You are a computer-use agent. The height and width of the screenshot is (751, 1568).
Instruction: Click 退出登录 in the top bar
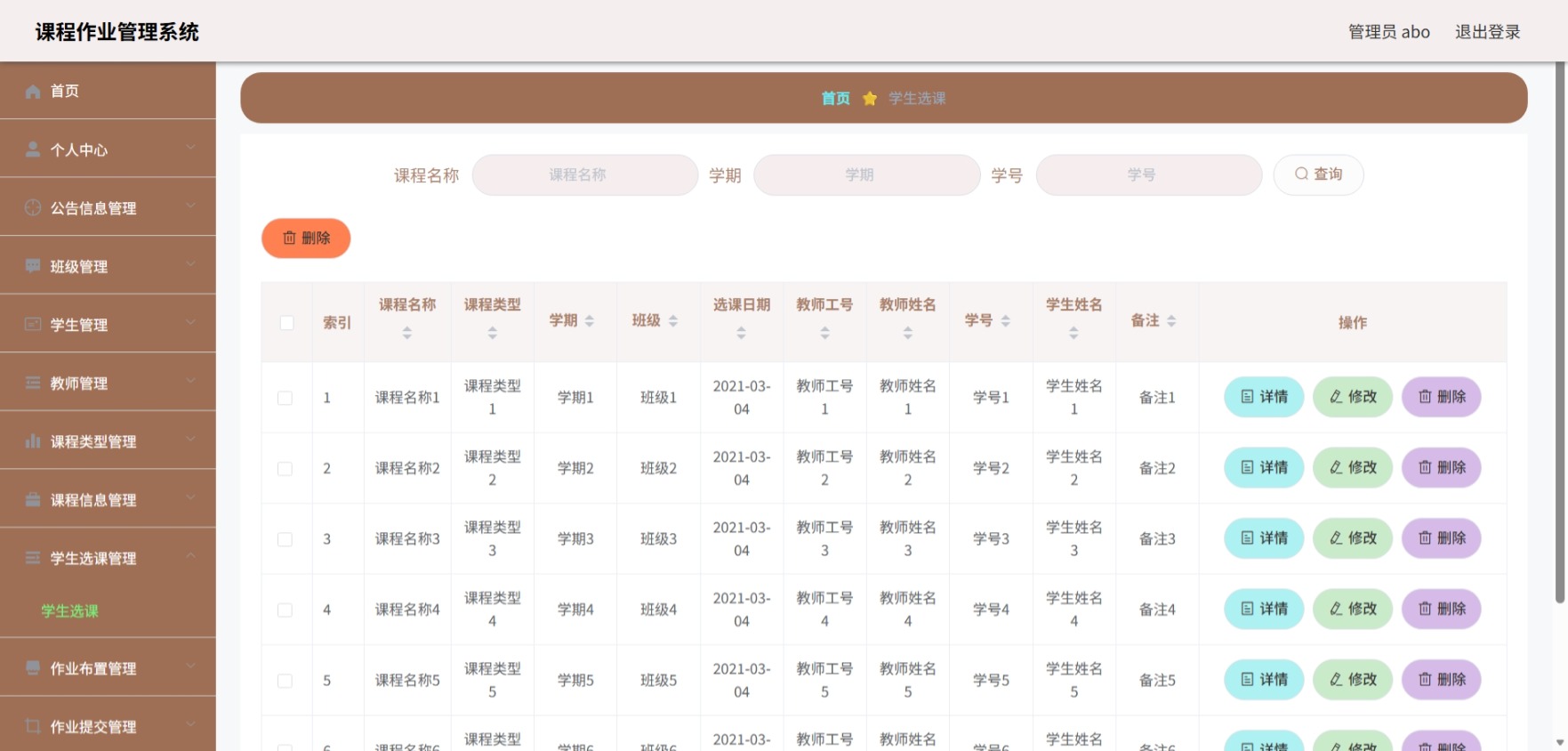[1488, 32]
